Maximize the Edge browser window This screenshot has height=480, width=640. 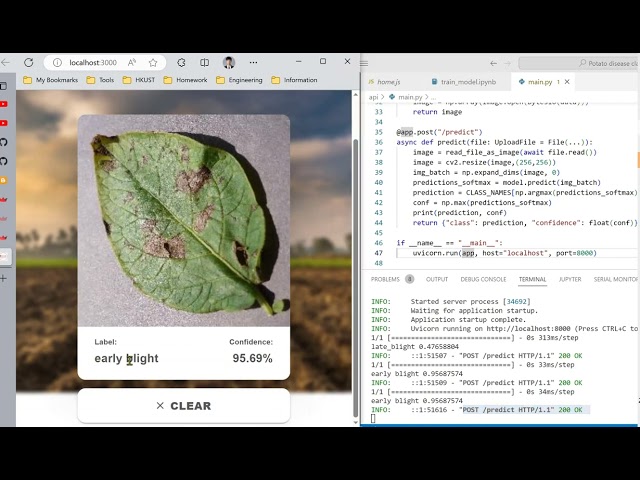coord(323,61)
